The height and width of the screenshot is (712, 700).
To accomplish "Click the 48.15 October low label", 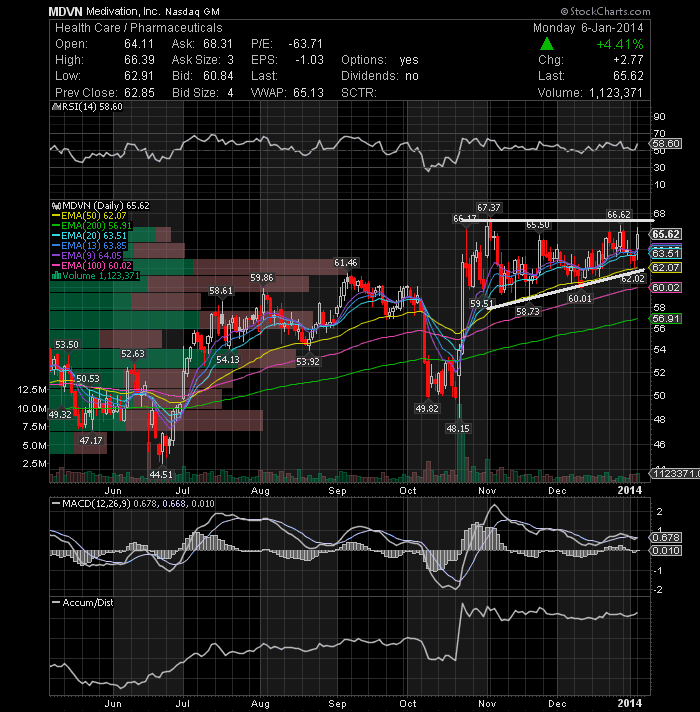I will pos(458,428).
